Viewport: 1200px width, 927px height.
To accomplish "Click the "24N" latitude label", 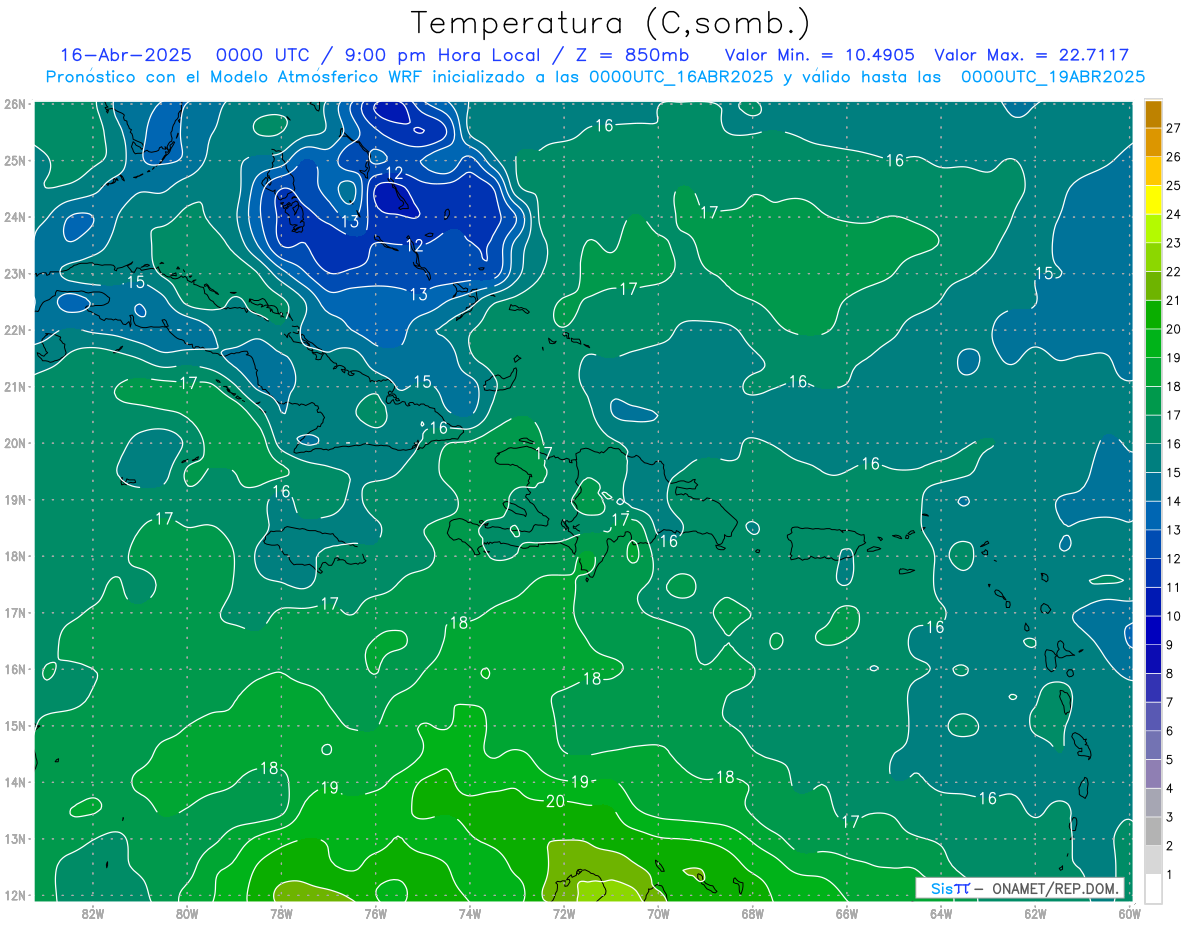I will pos(15,217).
